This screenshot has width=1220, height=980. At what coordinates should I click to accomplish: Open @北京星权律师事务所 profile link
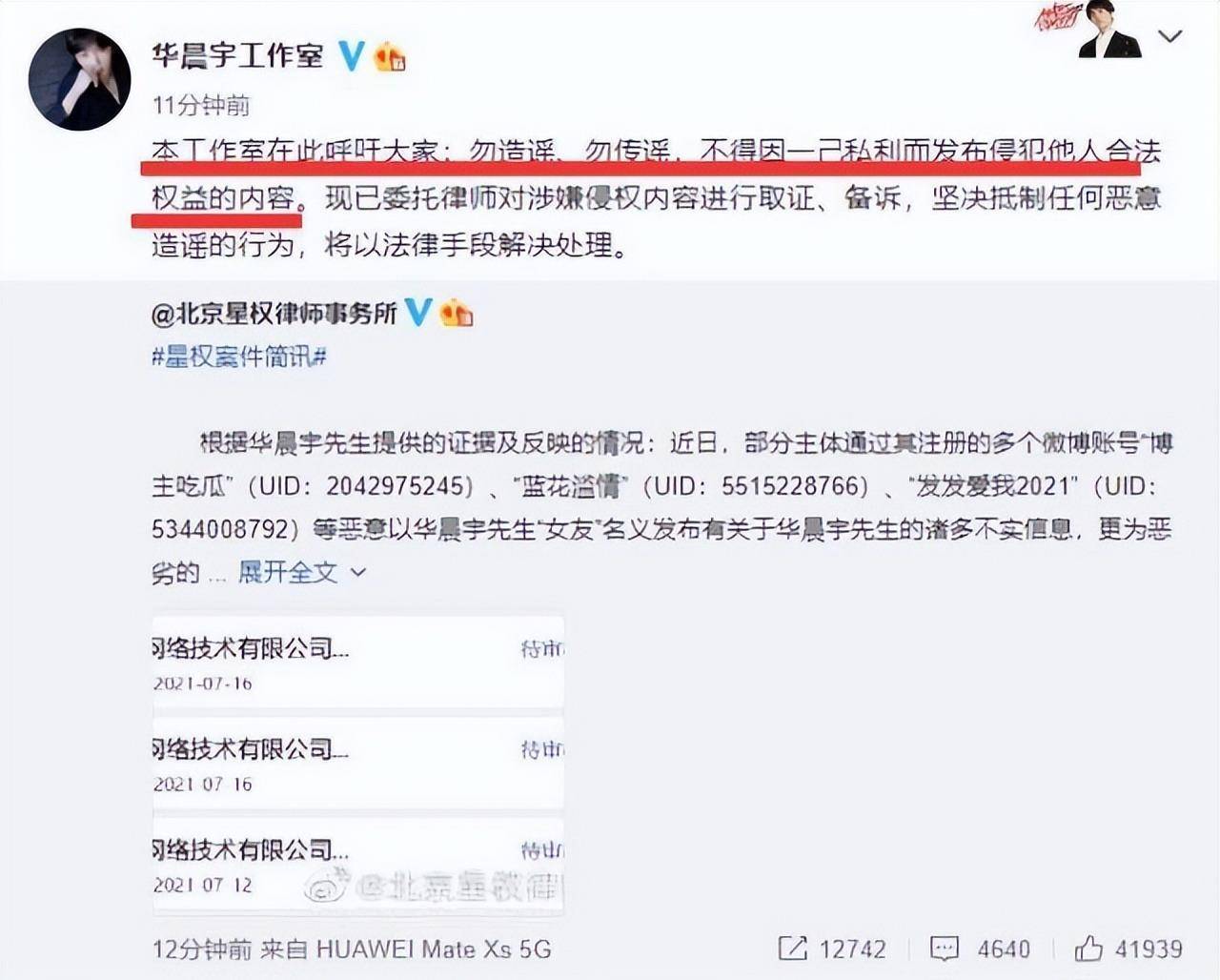pos(274,313)
